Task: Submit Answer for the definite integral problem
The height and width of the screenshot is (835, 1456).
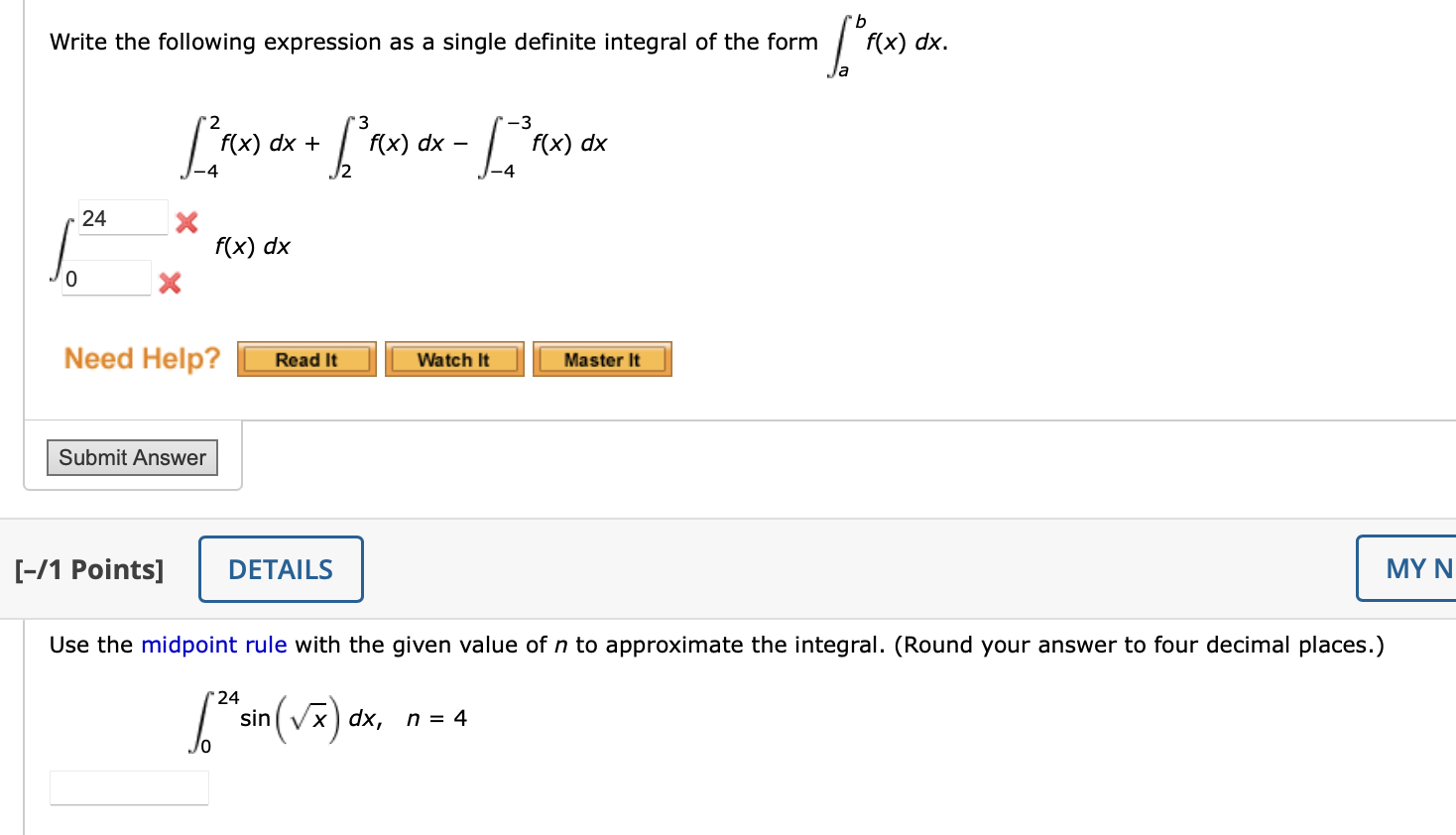Action: pos(132,457)
